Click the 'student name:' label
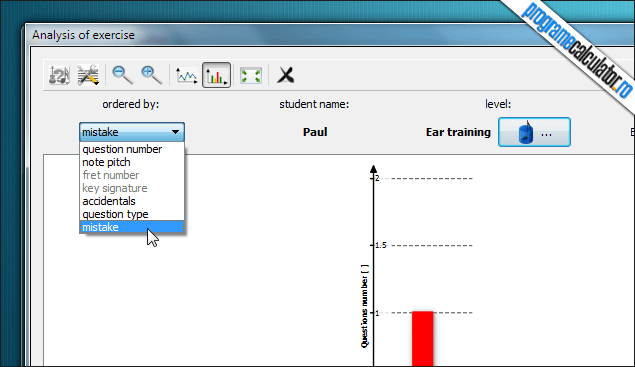Image resolution: width=635 pixels, height=367 pixels. [x=314, y=105]
